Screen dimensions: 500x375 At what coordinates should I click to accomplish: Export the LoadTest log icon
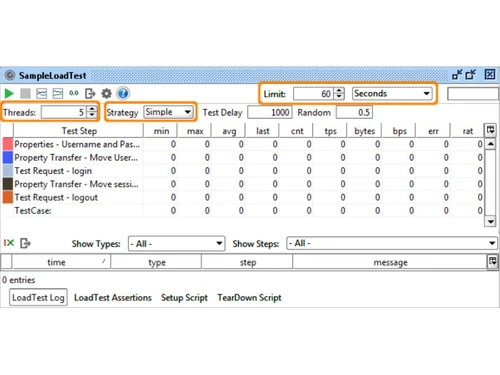point(25,243)
